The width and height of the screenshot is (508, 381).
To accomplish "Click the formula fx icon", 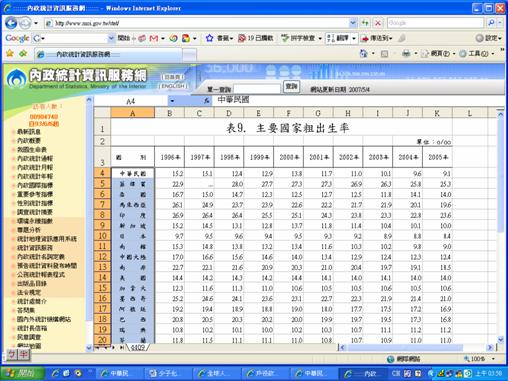I will click(207, 100).
